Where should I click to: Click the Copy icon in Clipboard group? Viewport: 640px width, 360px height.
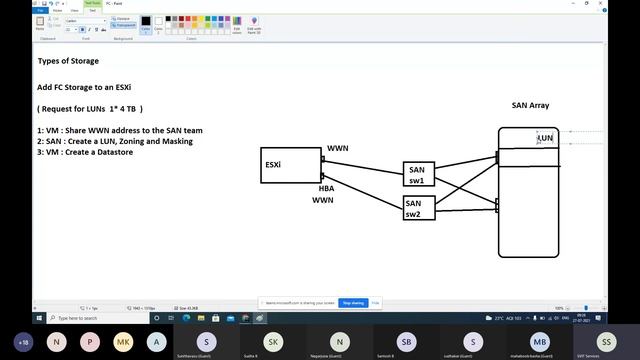tap(50, 25)
